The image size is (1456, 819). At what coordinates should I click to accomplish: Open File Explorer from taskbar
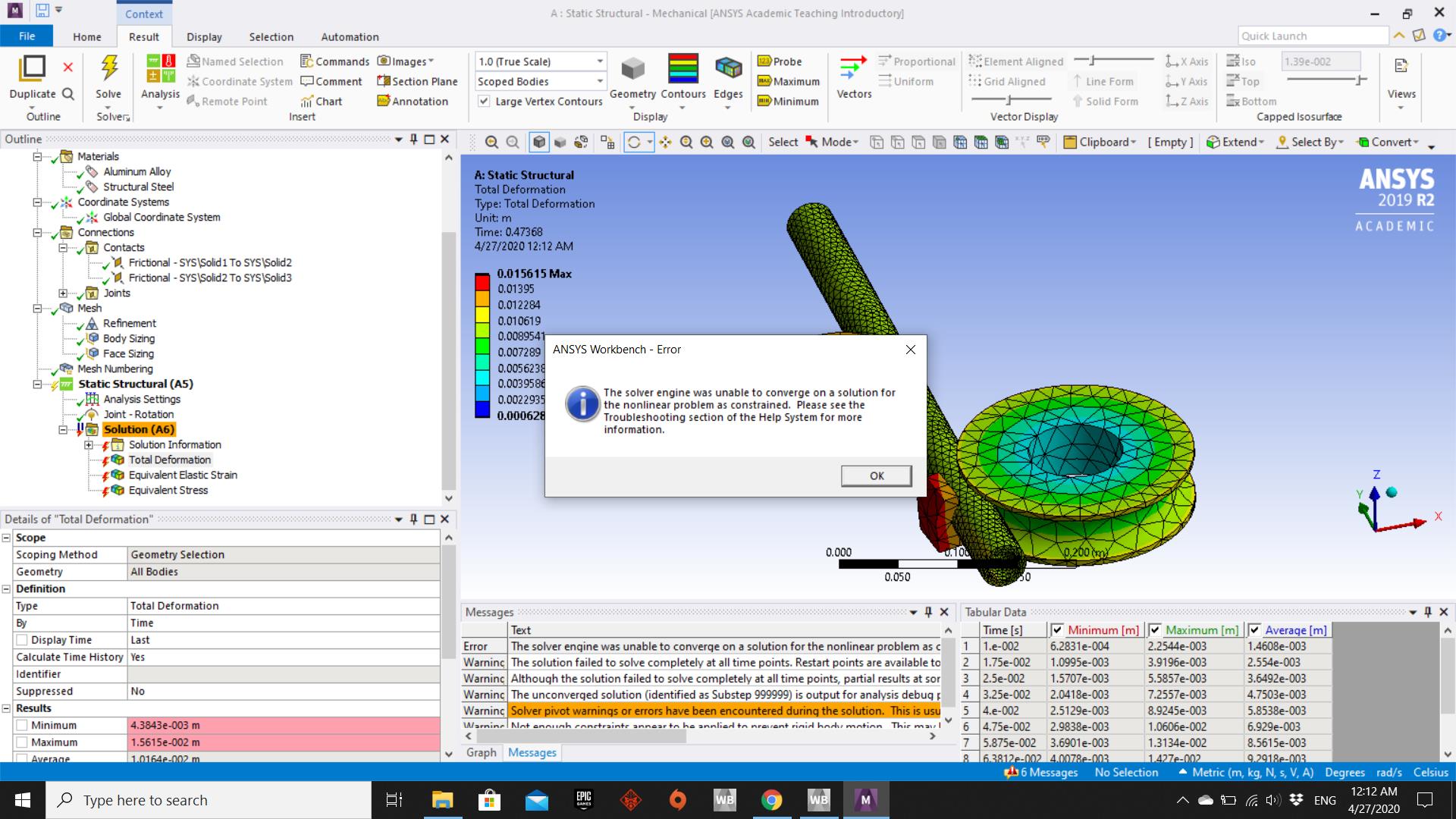[x=442, y=799]
